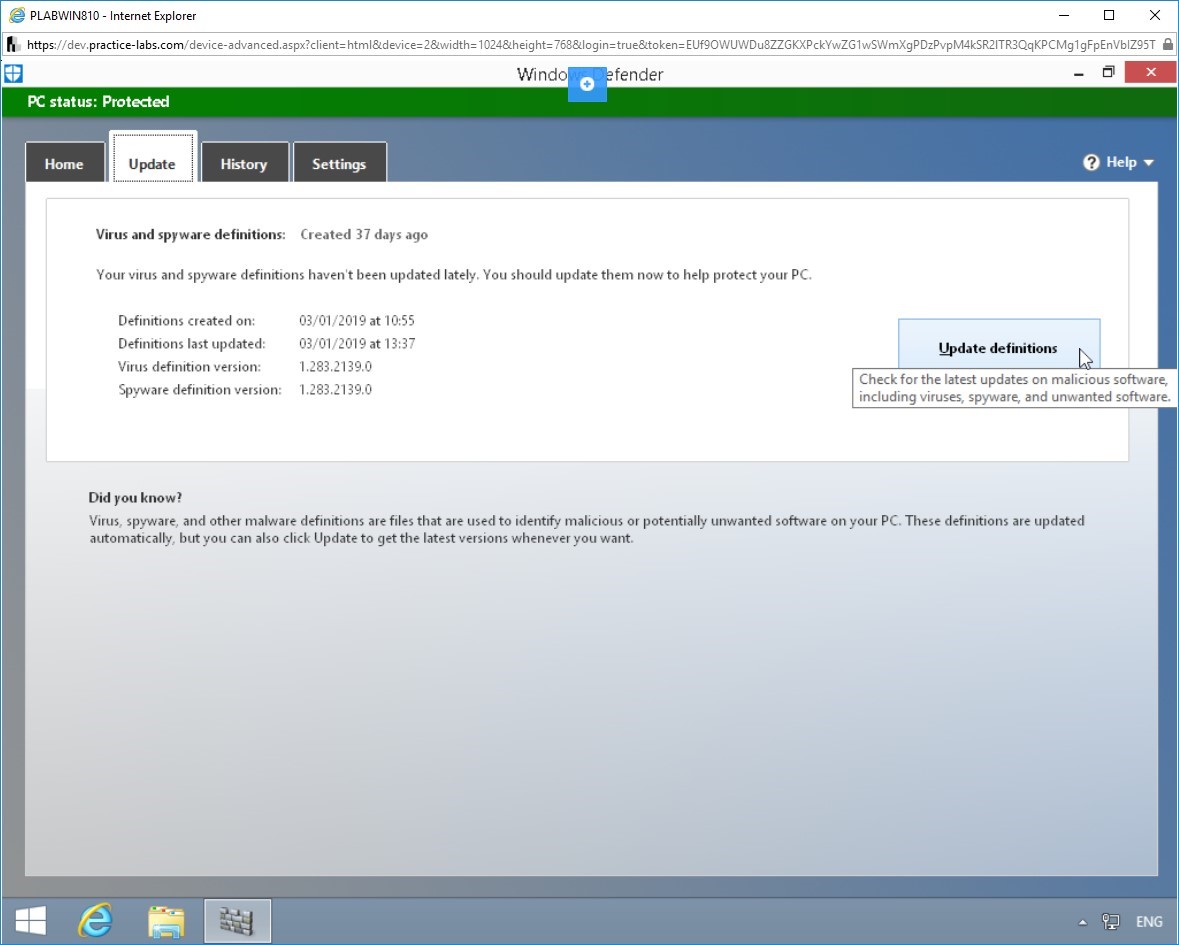Open the network status tray icon
1179x945 pixels.
[x=1111, y=922]
